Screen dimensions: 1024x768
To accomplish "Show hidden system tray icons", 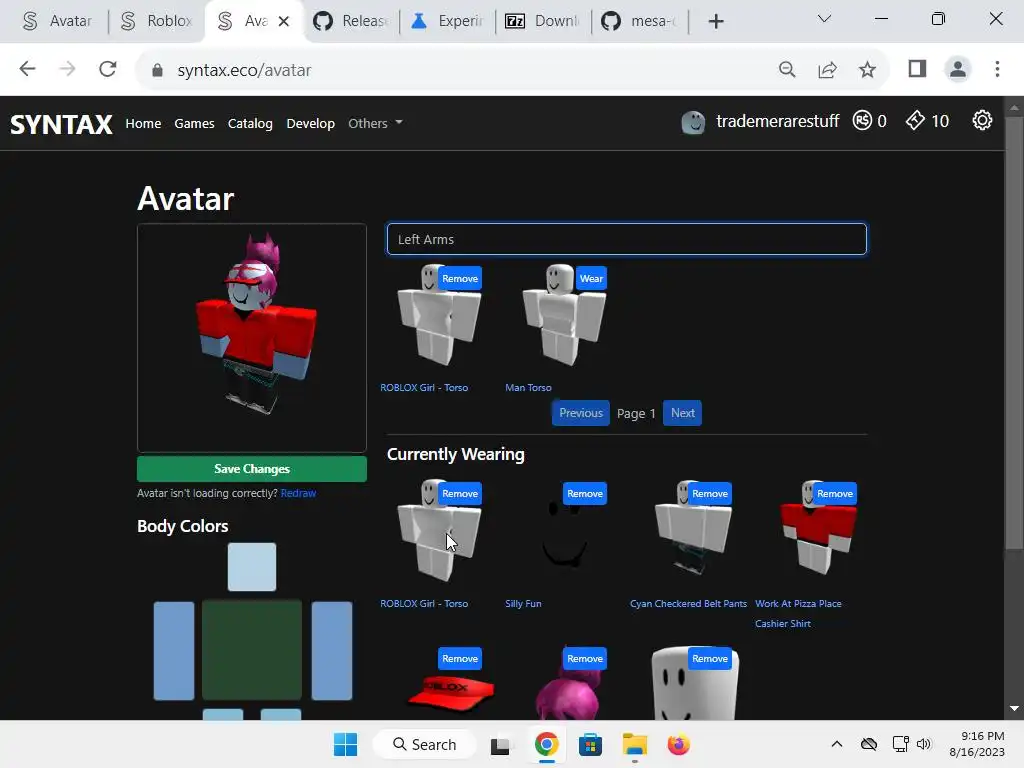I will pyautogui.click(x=837, y=744).
